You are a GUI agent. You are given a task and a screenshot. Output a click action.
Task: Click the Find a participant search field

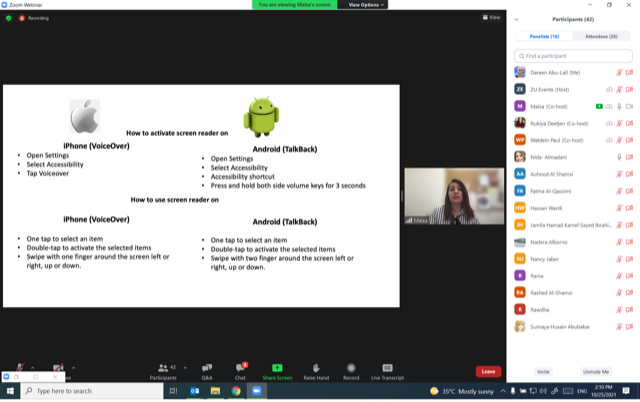[573, 56]
